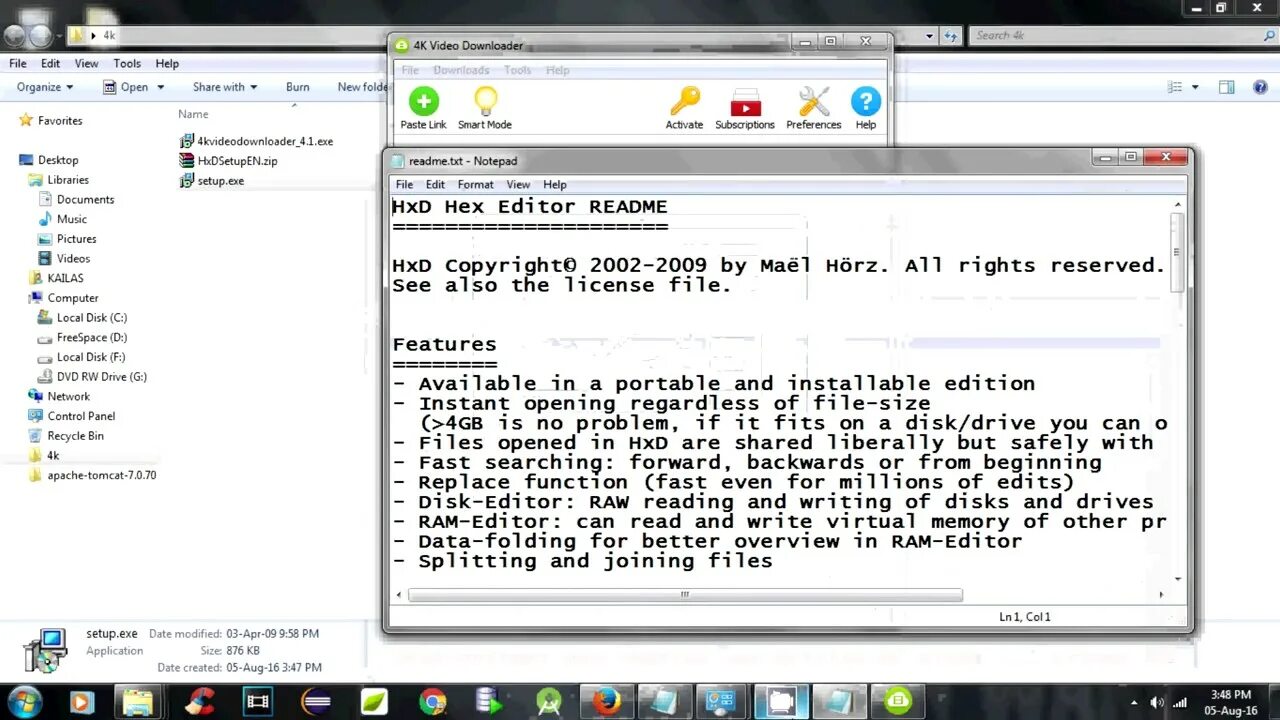The height and width of the screenshot is (720, 1280).
Task: Open the Explorer address bar history dropdown
Action: tap(929, 35)
